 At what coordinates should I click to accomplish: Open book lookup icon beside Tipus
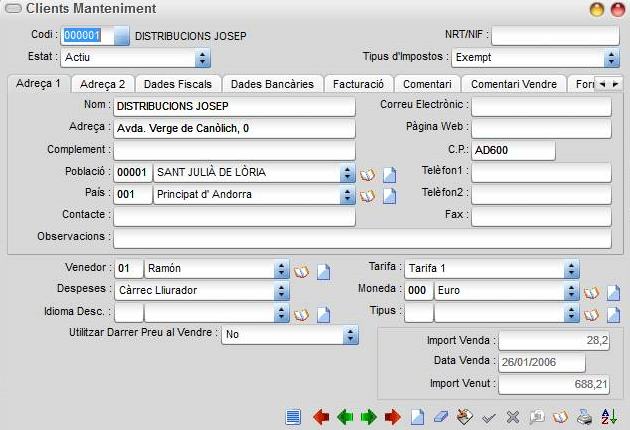pos(591,315)
